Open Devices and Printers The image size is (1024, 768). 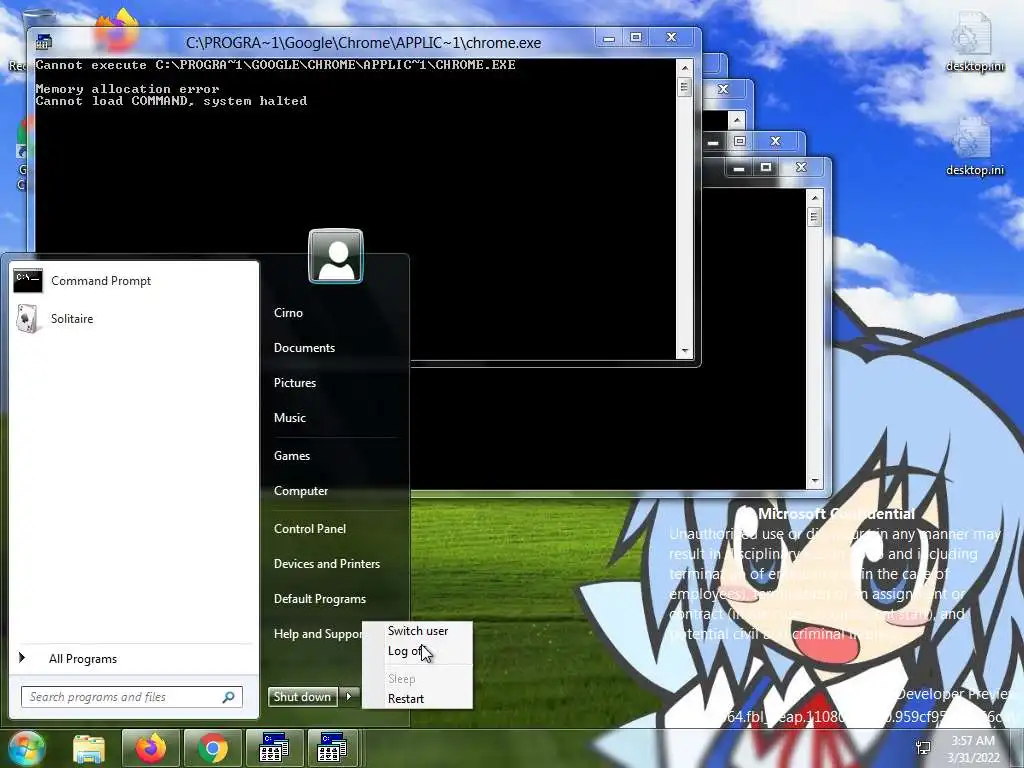(327, 564)
